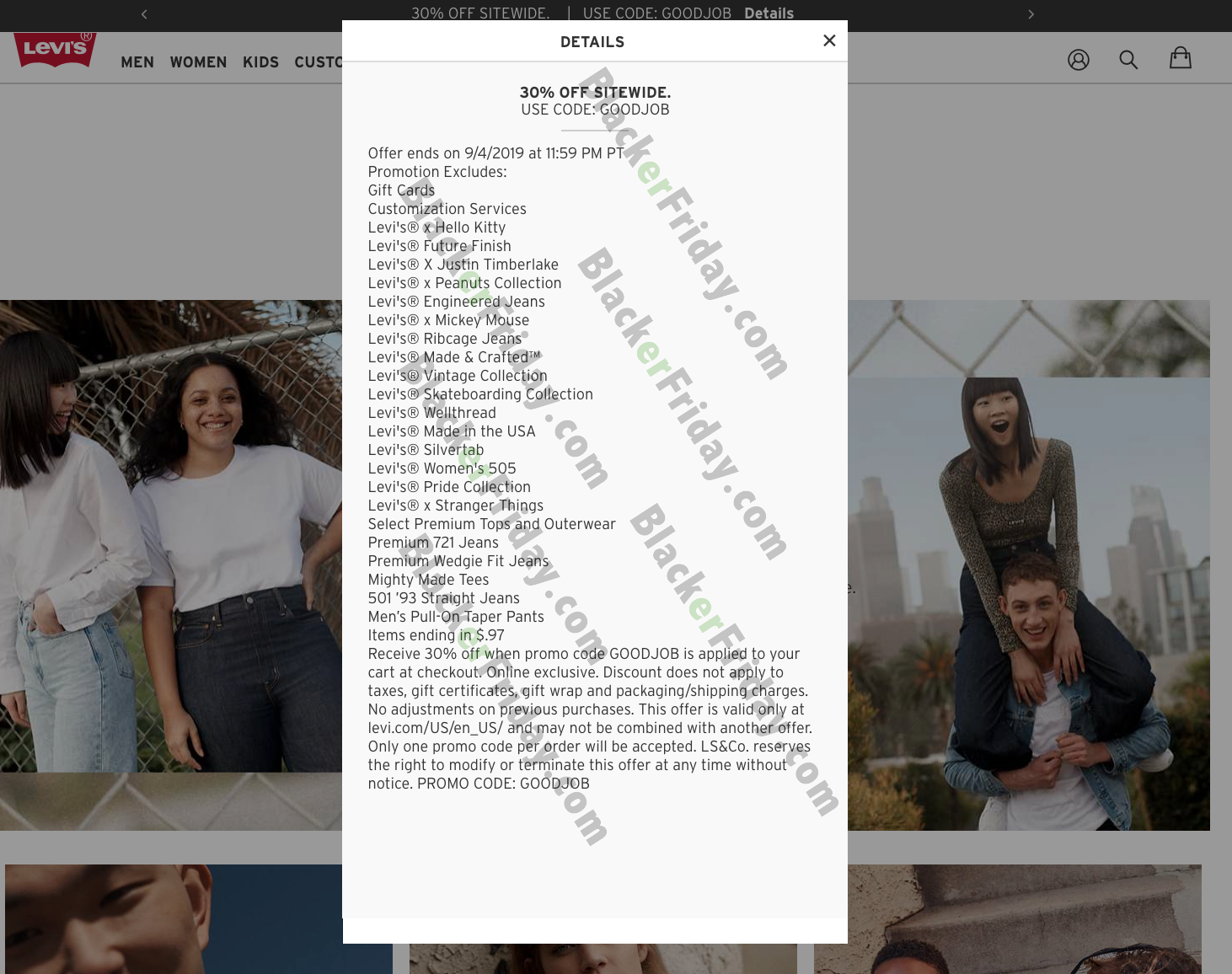Click the 'Offer ends on 9/4/2019' line

(x=495, y=153)
